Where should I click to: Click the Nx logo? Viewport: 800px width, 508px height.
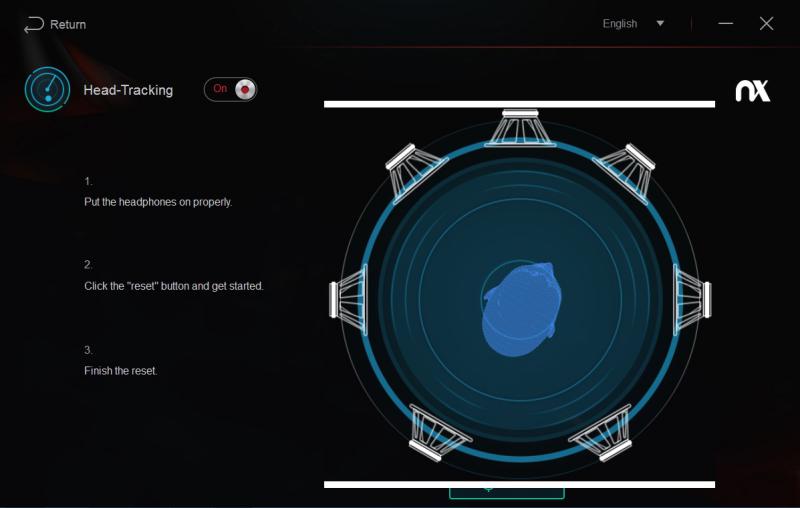point(753,91)
